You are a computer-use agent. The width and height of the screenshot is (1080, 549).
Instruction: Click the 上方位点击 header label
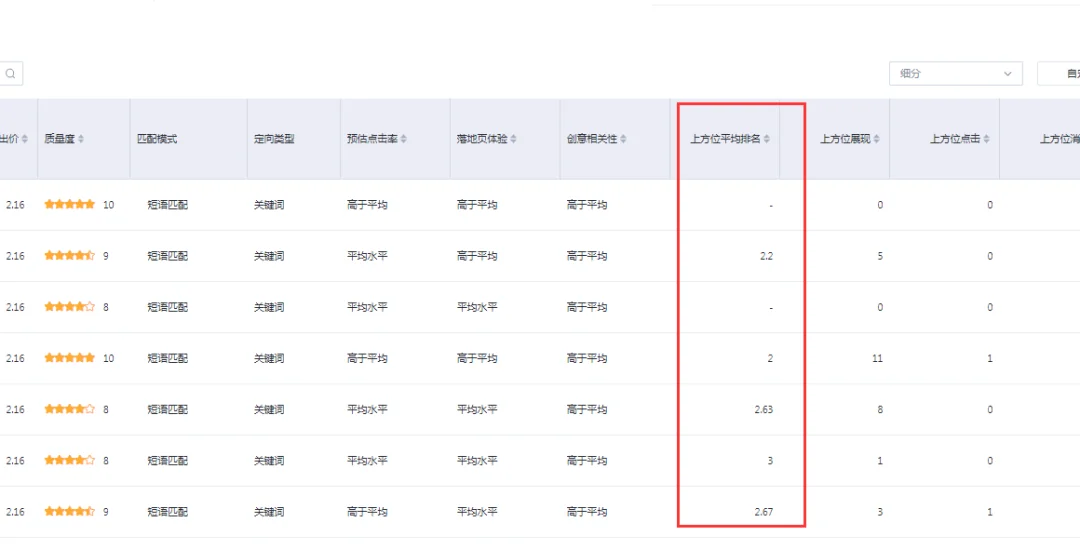955,139
